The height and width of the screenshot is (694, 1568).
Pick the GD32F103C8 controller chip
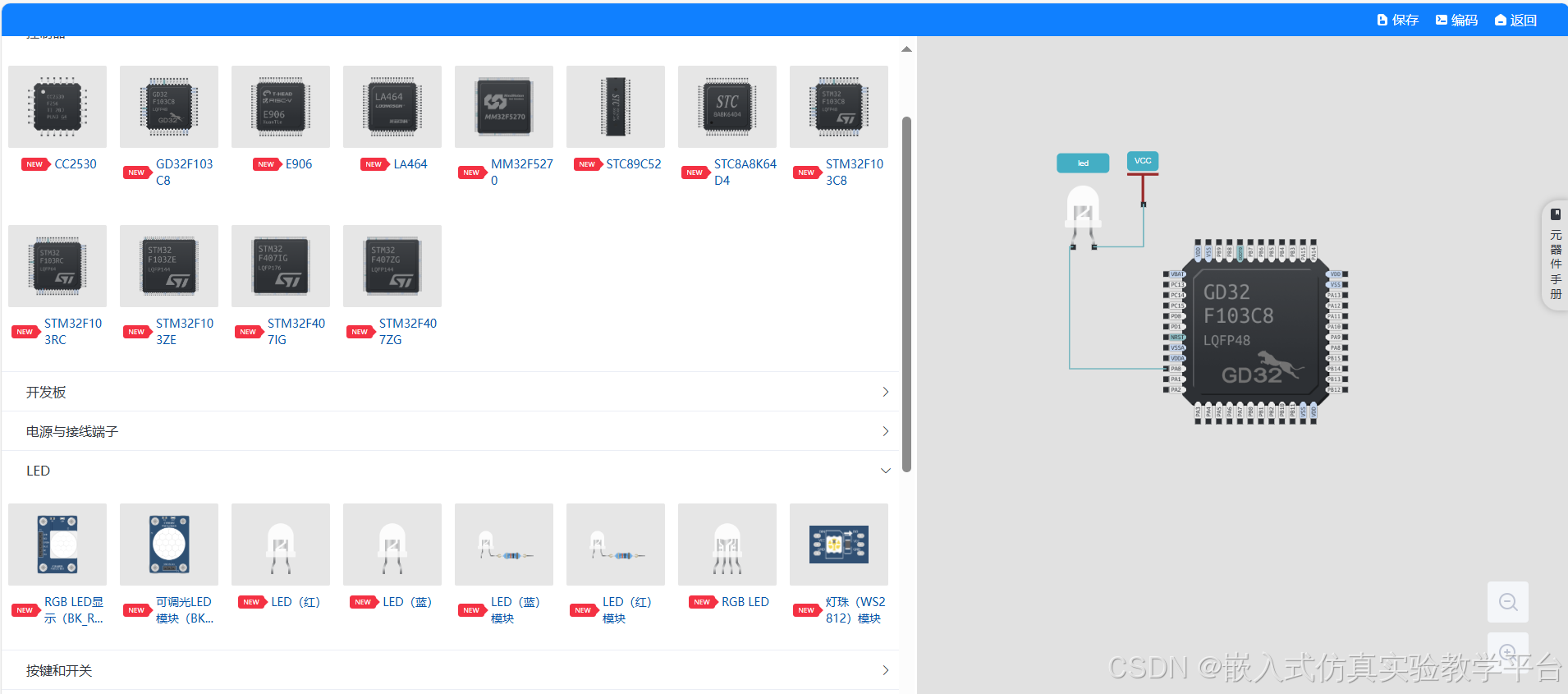169,107
